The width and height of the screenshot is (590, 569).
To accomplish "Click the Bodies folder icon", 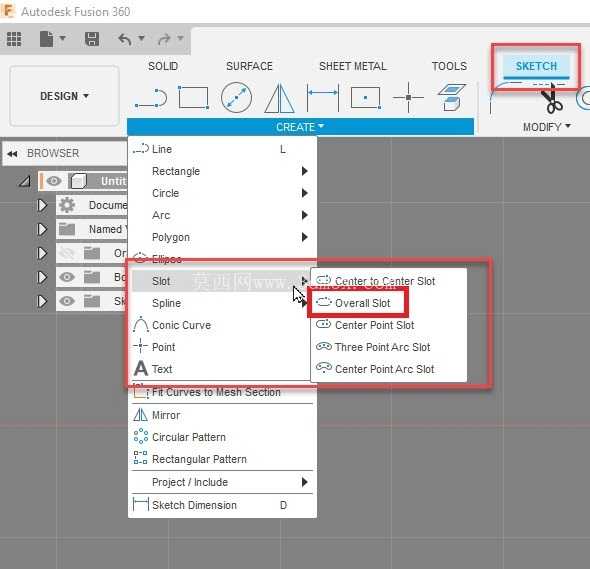I will (x=92, y=277).
